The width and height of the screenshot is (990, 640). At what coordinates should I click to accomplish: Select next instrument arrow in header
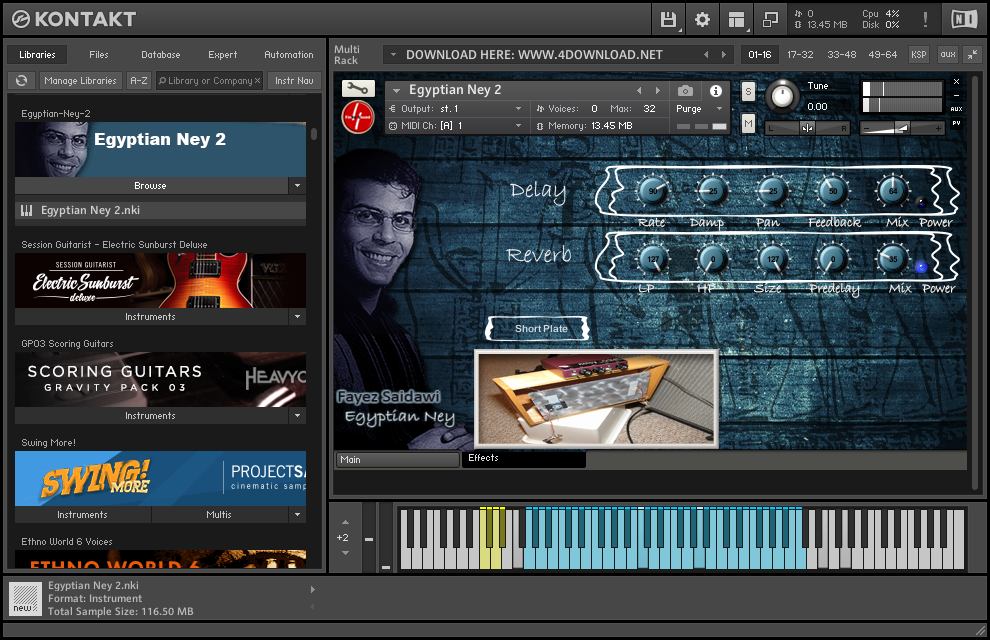tap(658, 91)
